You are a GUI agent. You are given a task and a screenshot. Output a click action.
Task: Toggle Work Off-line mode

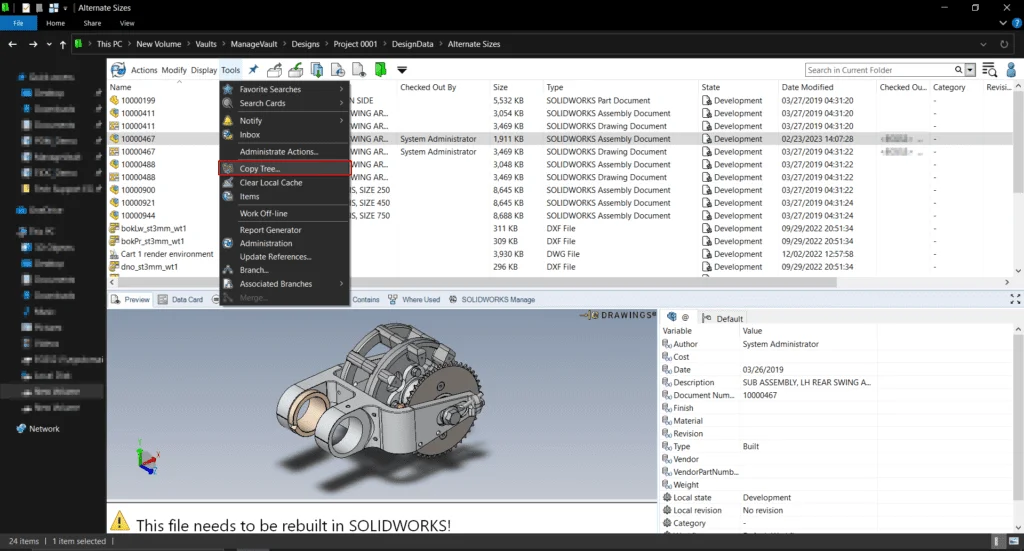tap(284, 213)
